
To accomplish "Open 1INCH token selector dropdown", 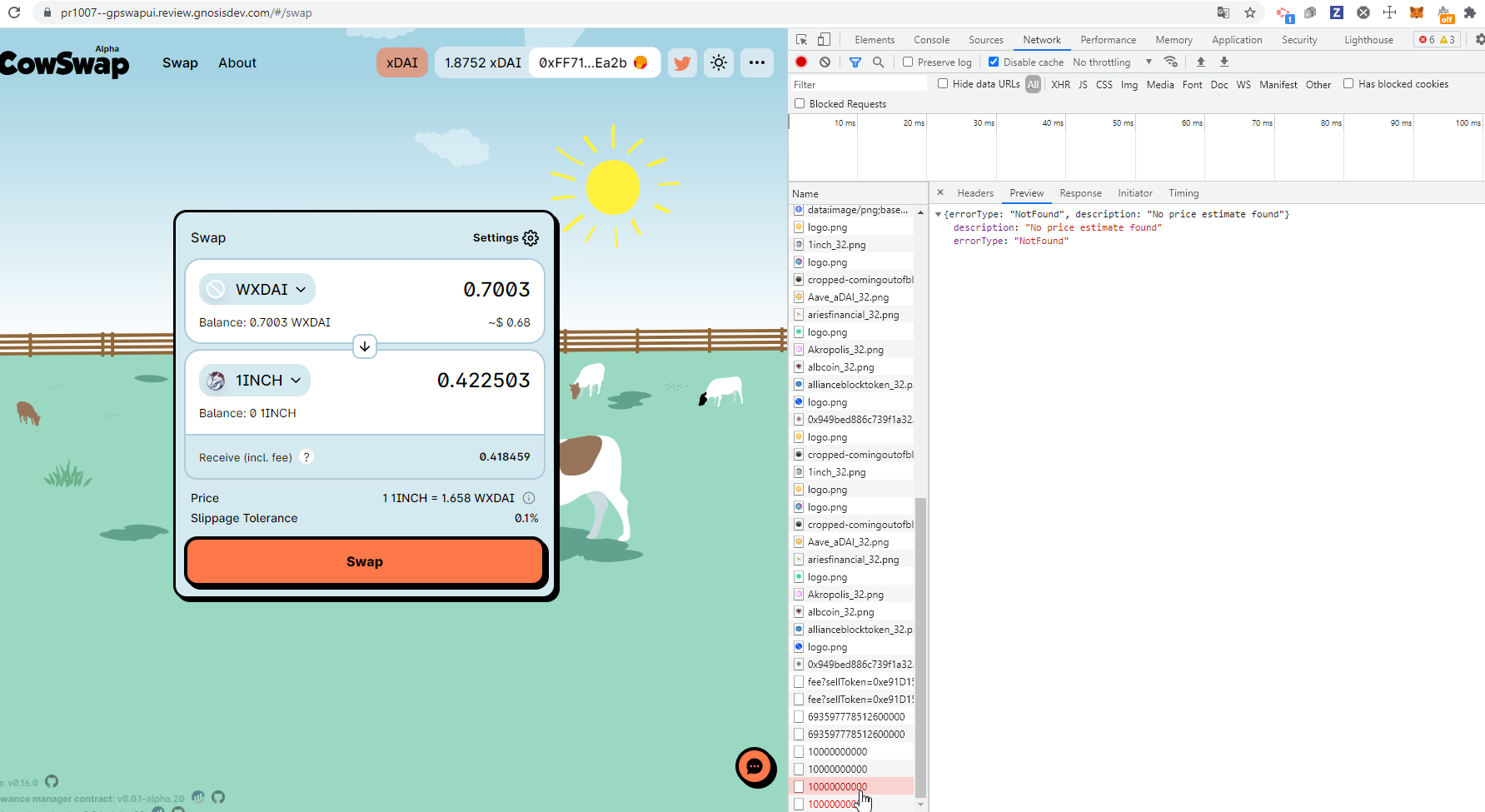I will coord(255,380).
